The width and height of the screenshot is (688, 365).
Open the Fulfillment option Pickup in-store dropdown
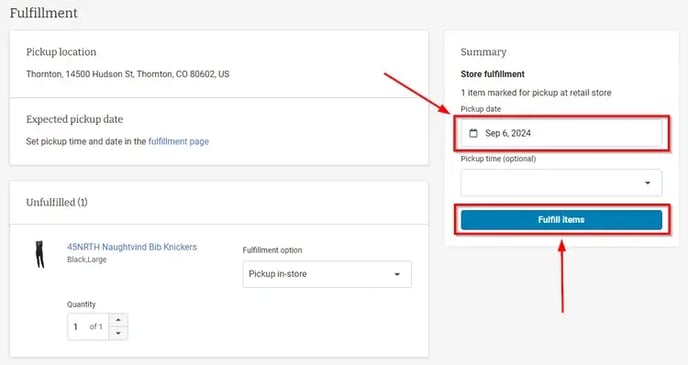[x=327, y=274]
